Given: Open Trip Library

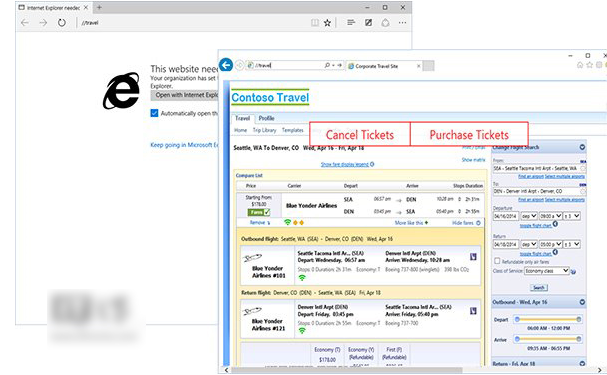Looking at the screenshot, I should click(264, 130).
